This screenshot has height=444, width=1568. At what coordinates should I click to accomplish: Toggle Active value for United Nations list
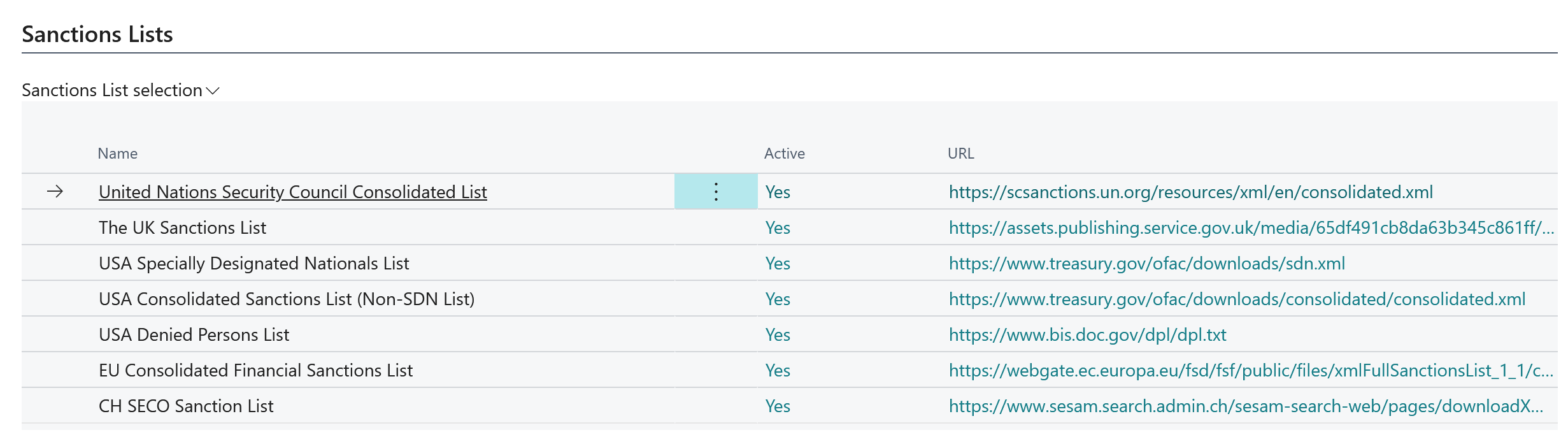(x=778, y=192)
